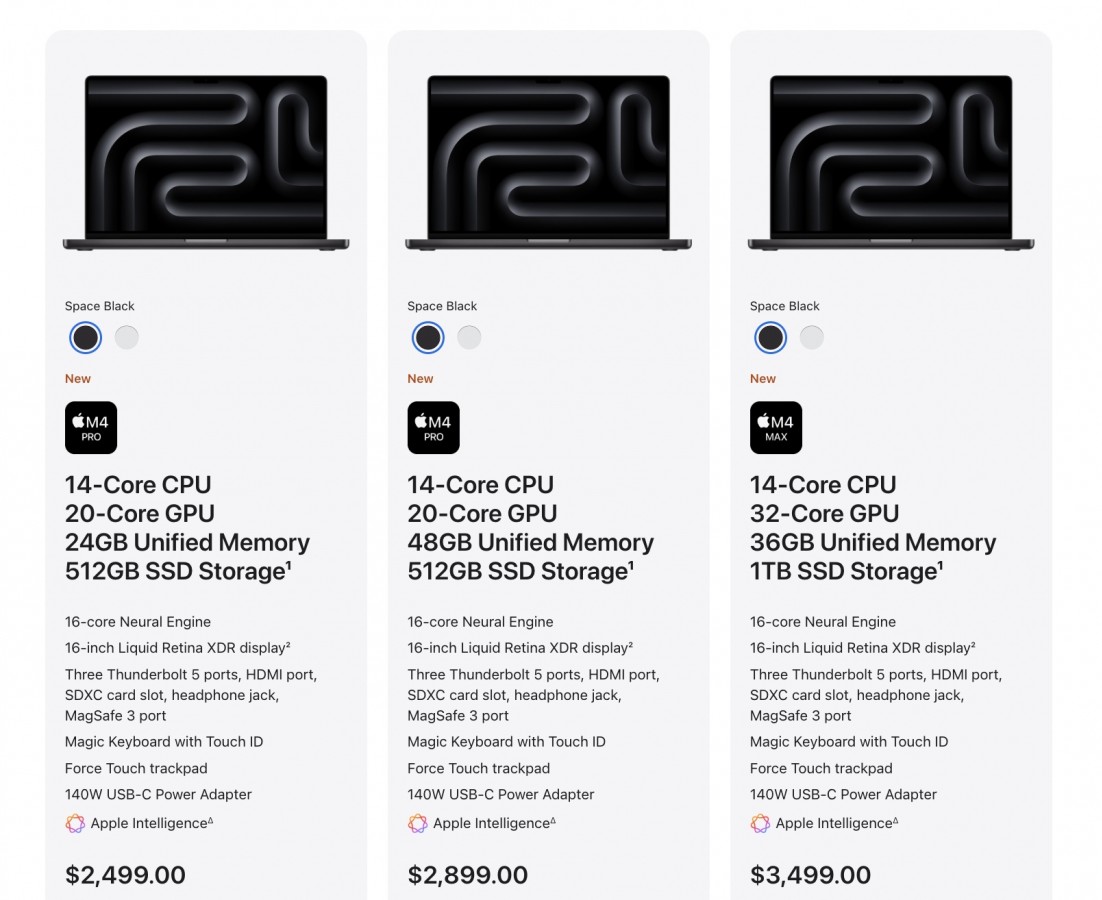Open footnote 1 beside 1TB SSD Storage
The image size is (1102, 900).
940,565
